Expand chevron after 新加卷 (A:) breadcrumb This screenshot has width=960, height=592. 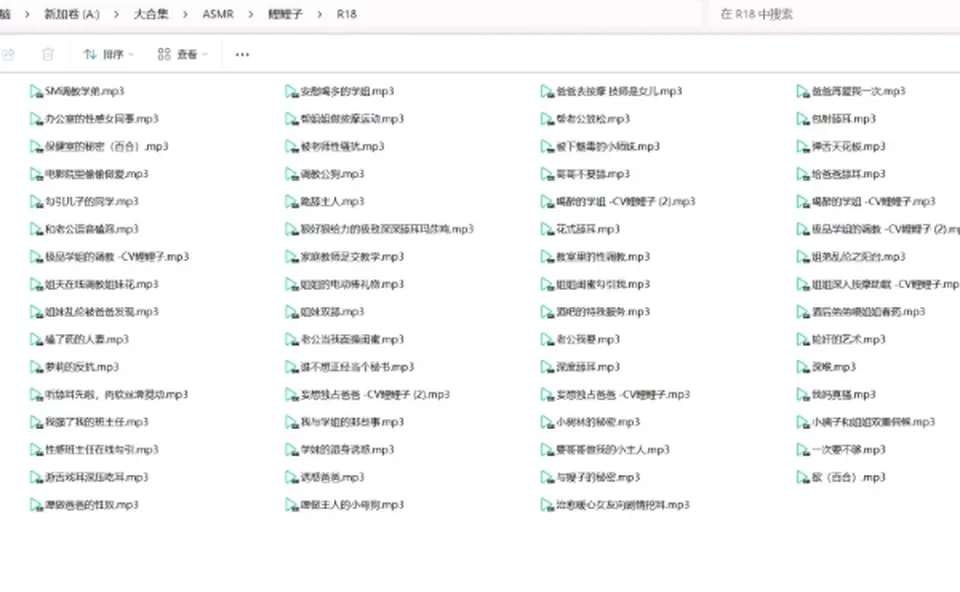(x=116, y=14)
